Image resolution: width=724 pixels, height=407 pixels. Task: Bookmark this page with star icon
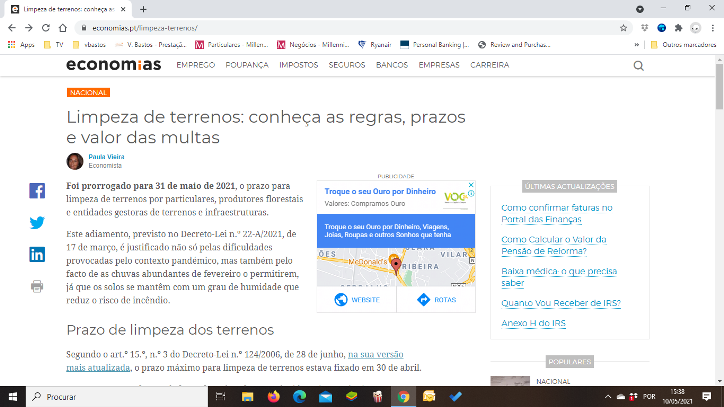point(623,28)
